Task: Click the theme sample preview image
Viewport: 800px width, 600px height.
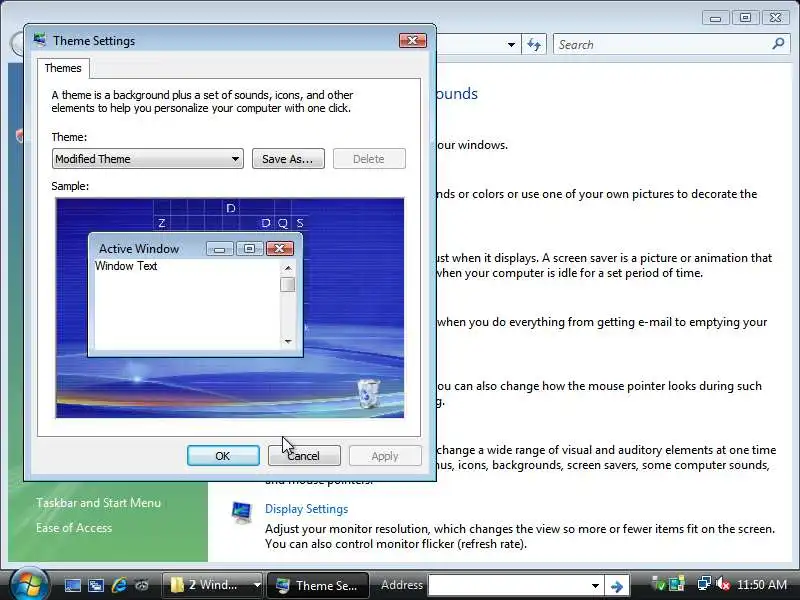Action: [x=230, y=308]
